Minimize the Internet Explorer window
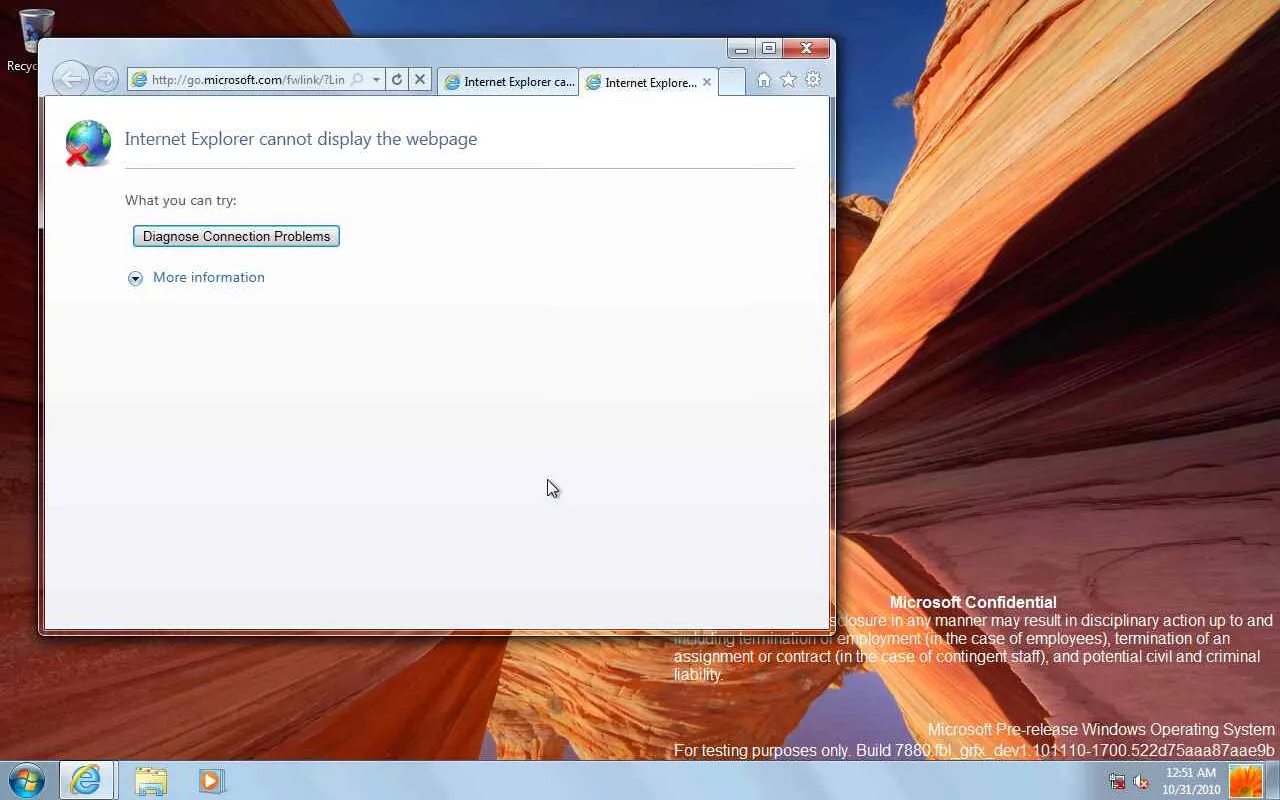 pos(741,48)
